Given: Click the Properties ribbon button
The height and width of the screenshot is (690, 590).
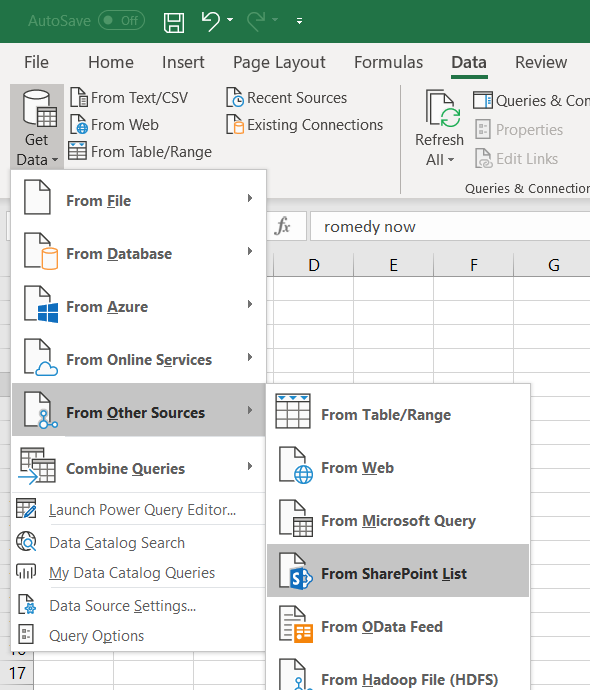Looking at the screenshot, I should coord(519,130).
